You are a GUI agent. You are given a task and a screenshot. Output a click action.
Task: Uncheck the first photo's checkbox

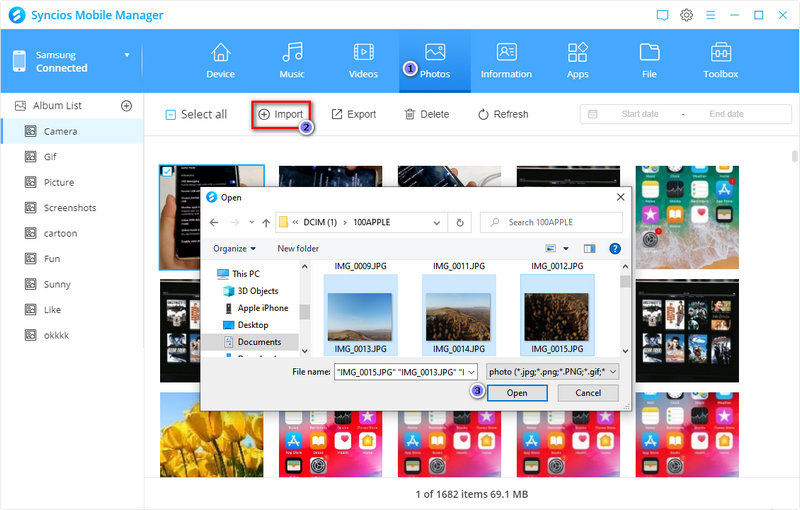tap(167, 171)
